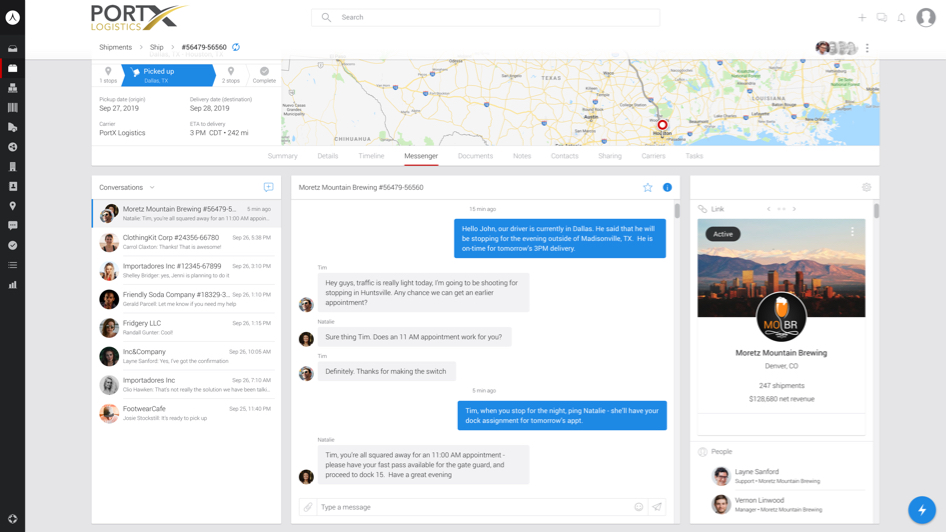Viewport: 946px width, 532px height.
Task: Open the emoji picker in message box
Action: coord(638,507)
